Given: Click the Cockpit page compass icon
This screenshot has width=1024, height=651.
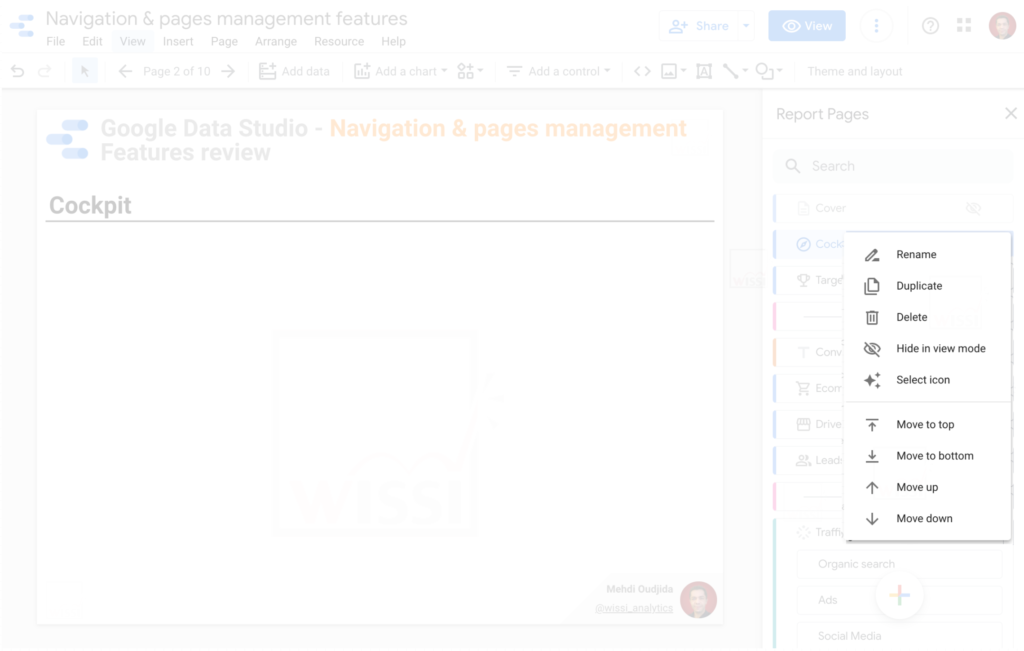Looking at the screenshot, I should pyautogui.click(x=803, y=244).
